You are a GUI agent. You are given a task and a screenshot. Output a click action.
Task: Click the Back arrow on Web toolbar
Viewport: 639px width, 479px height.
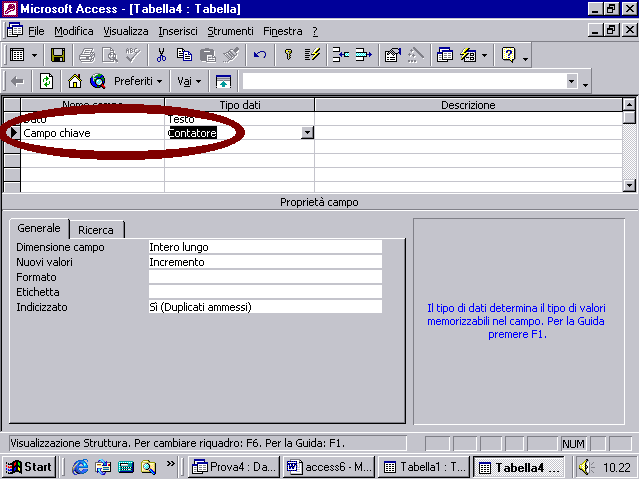pyautogui.click(x=17, y=81)
